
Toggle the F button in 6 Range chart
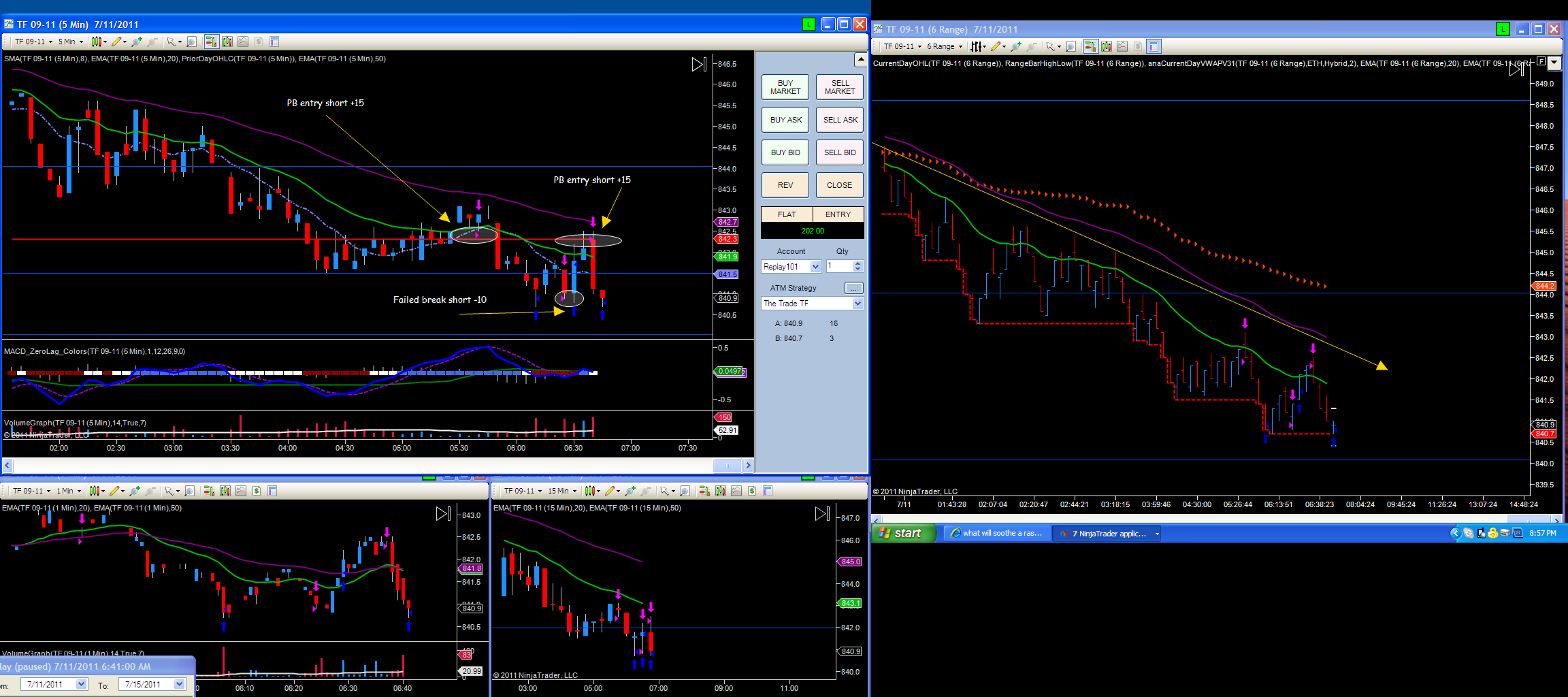tap(1541, 61)
